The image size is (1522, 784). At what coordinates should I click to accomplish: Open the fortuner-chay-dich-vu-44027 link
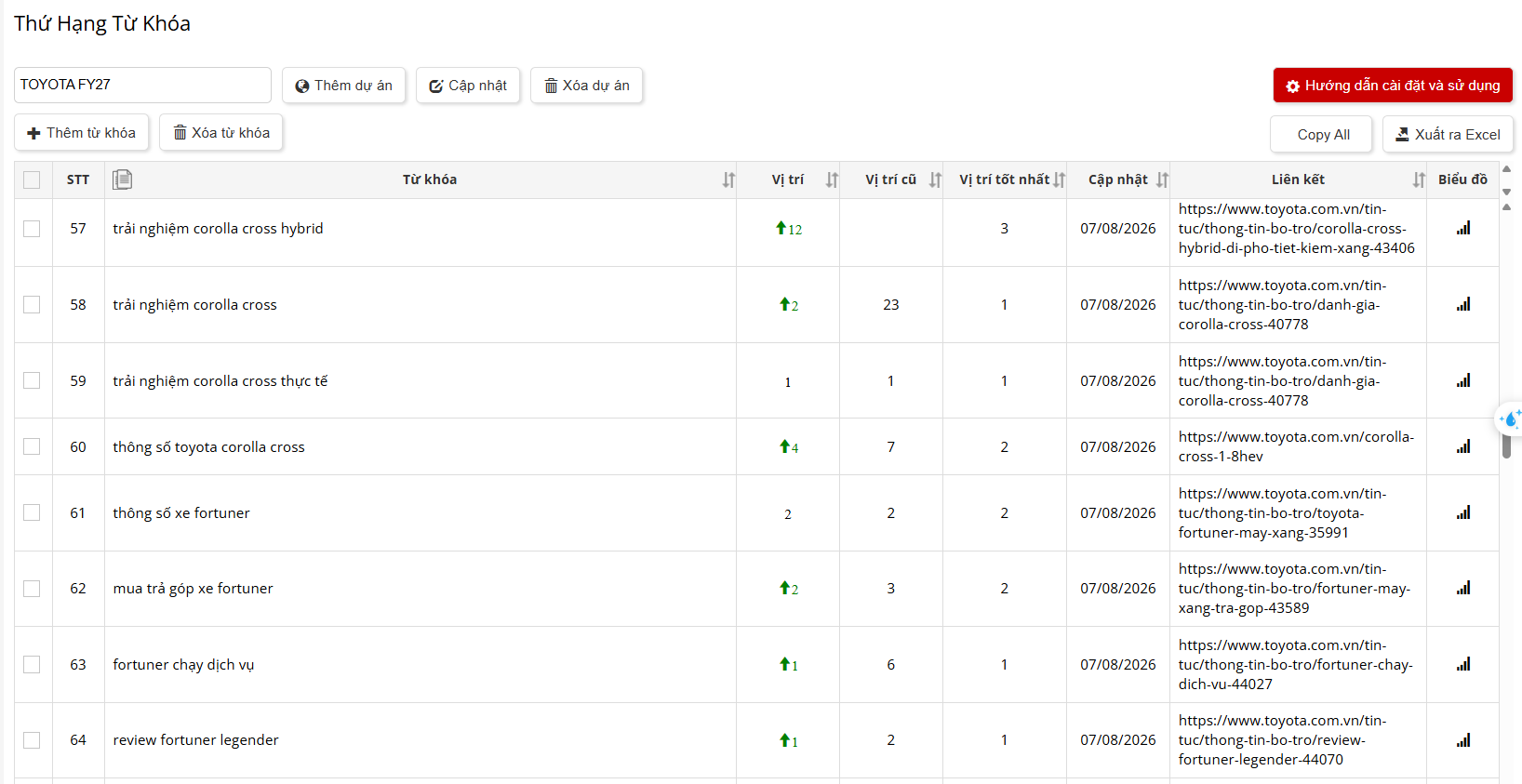pos(1295,665)
